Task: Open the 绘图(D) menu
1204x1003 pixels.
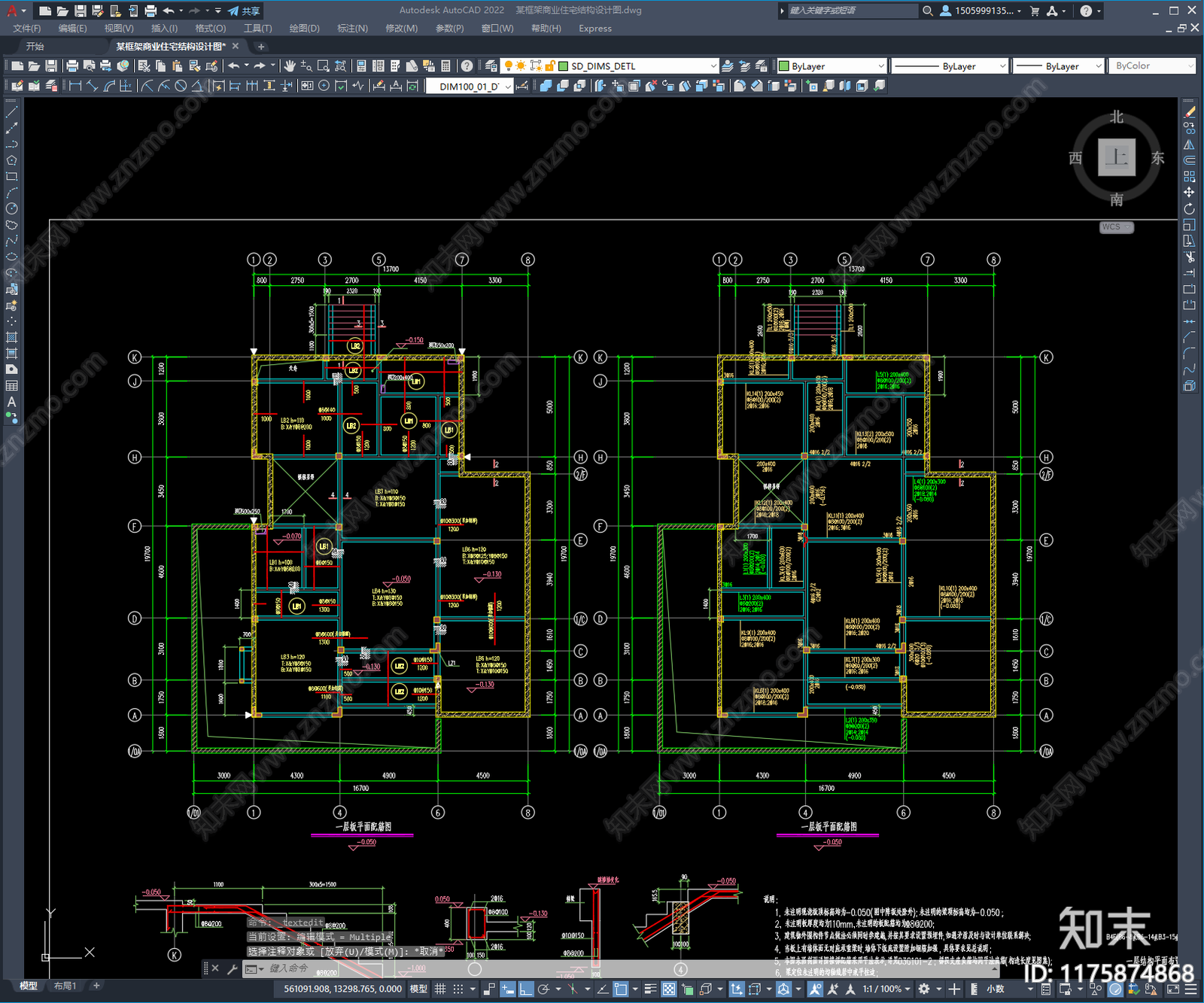Action: click(304, 29)
